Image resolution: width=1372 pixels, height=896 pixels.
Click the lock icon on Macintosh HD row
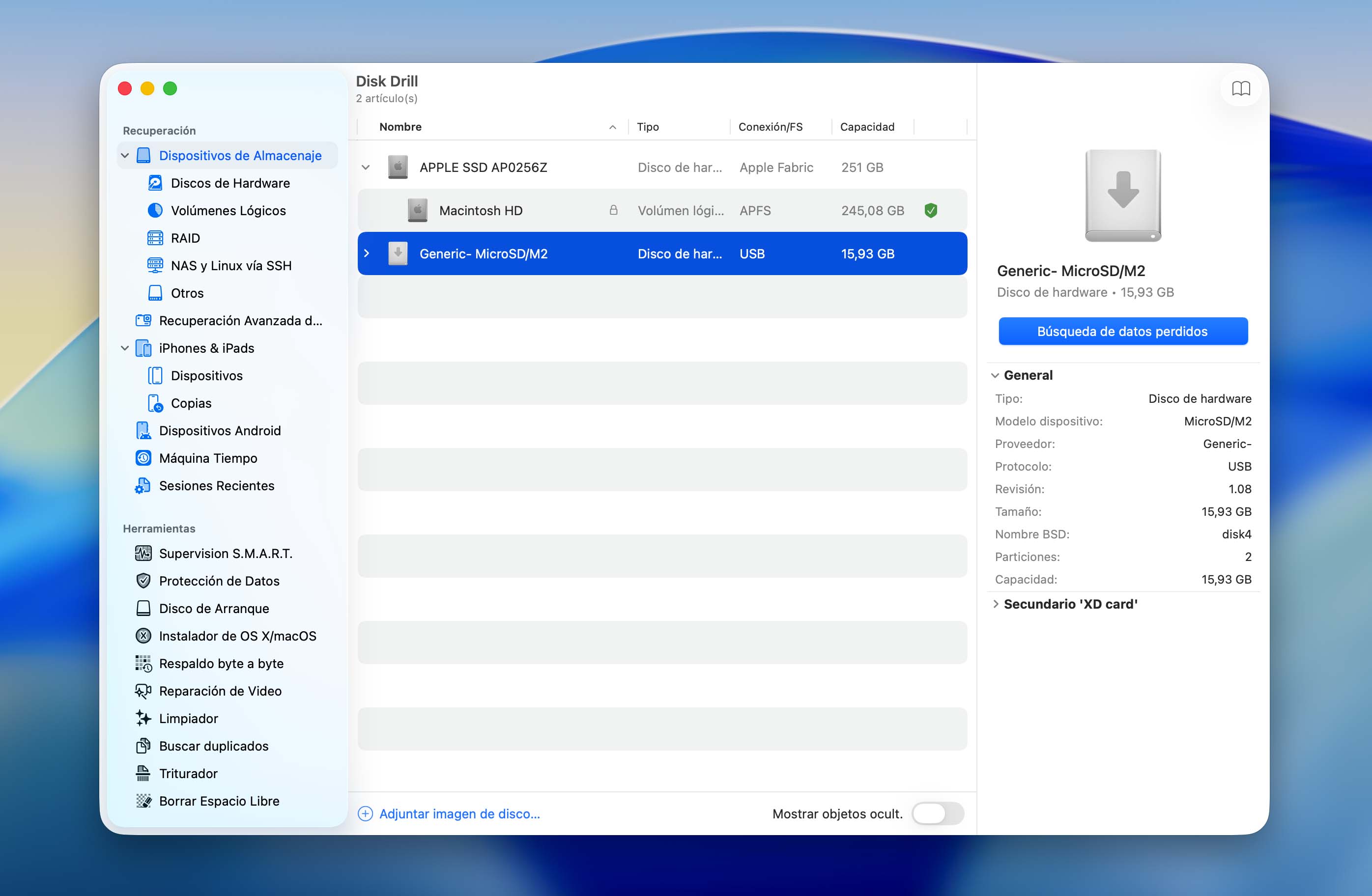point(613,210)
